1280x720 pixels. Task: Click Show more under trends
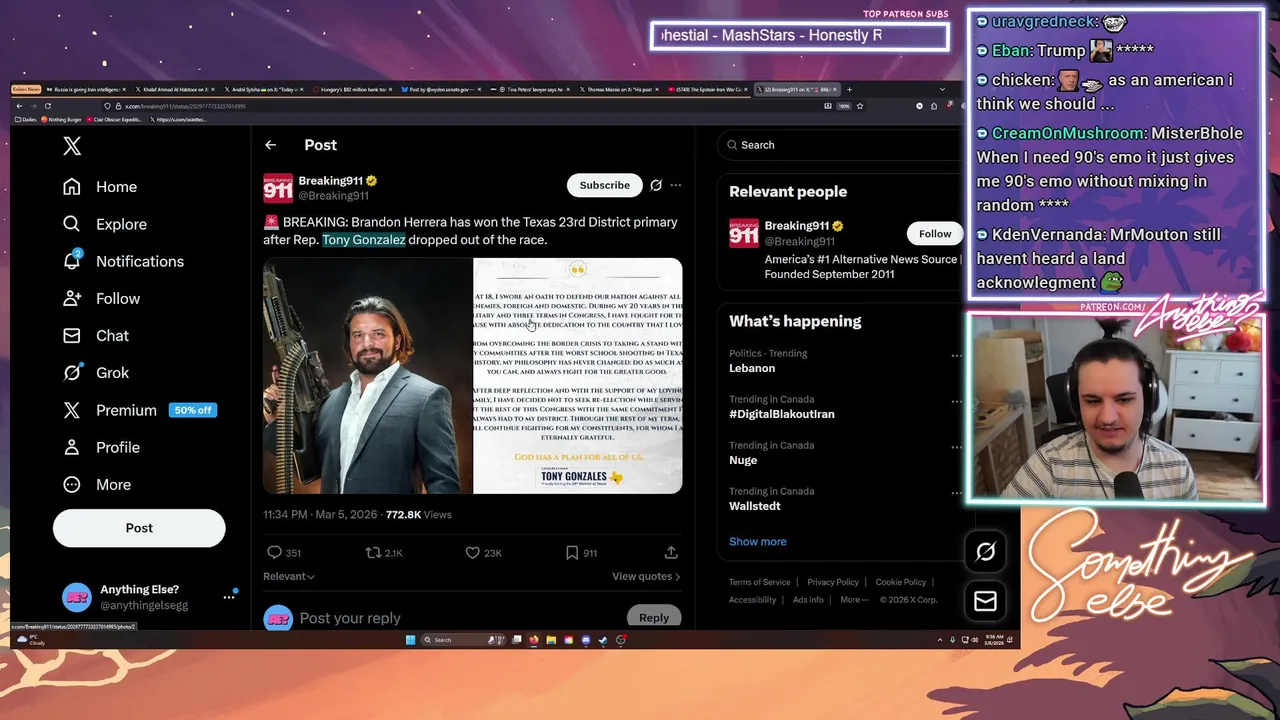[x=757, y=541]
